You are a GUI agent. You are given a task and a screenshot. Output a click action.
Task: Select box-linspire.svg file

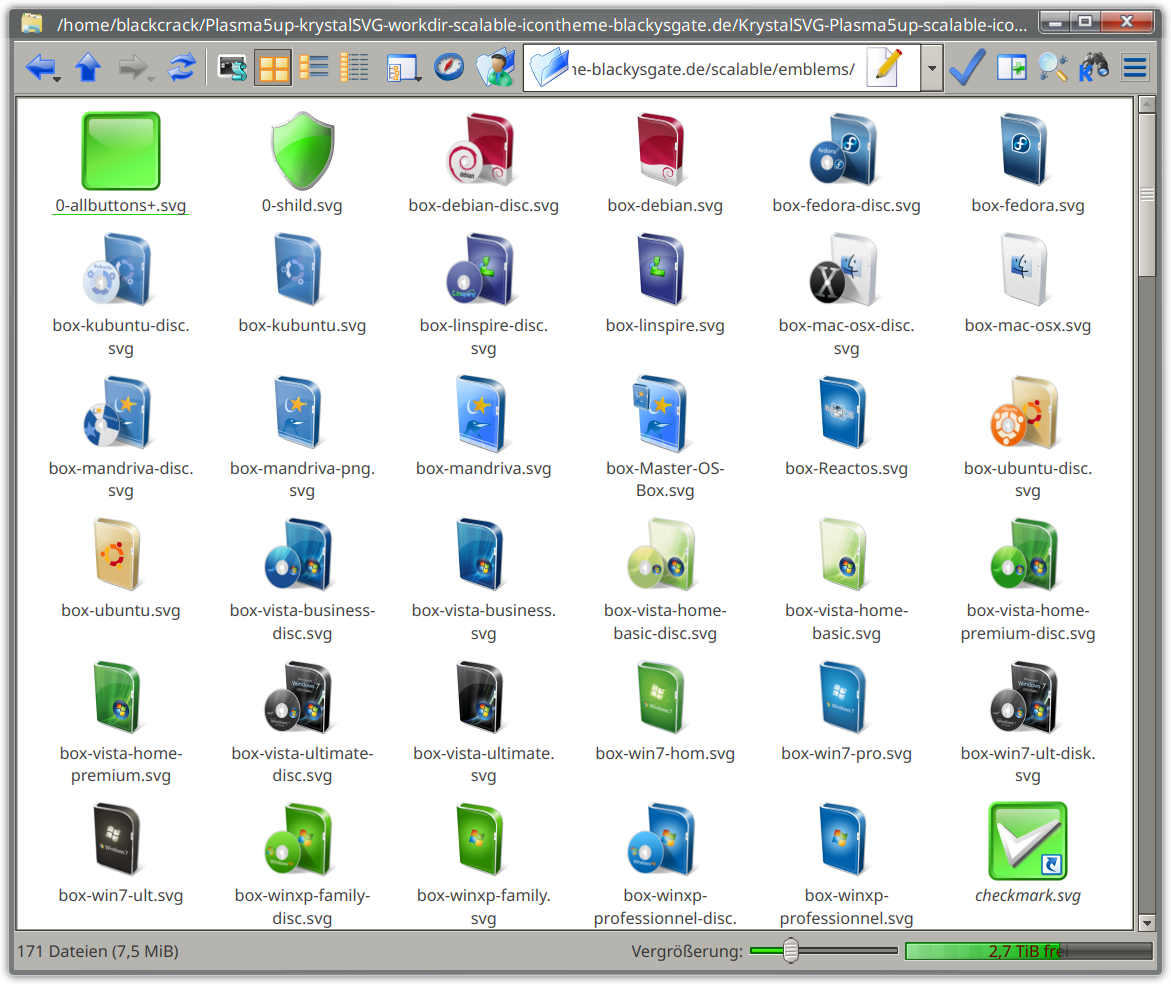click(665, 284)
